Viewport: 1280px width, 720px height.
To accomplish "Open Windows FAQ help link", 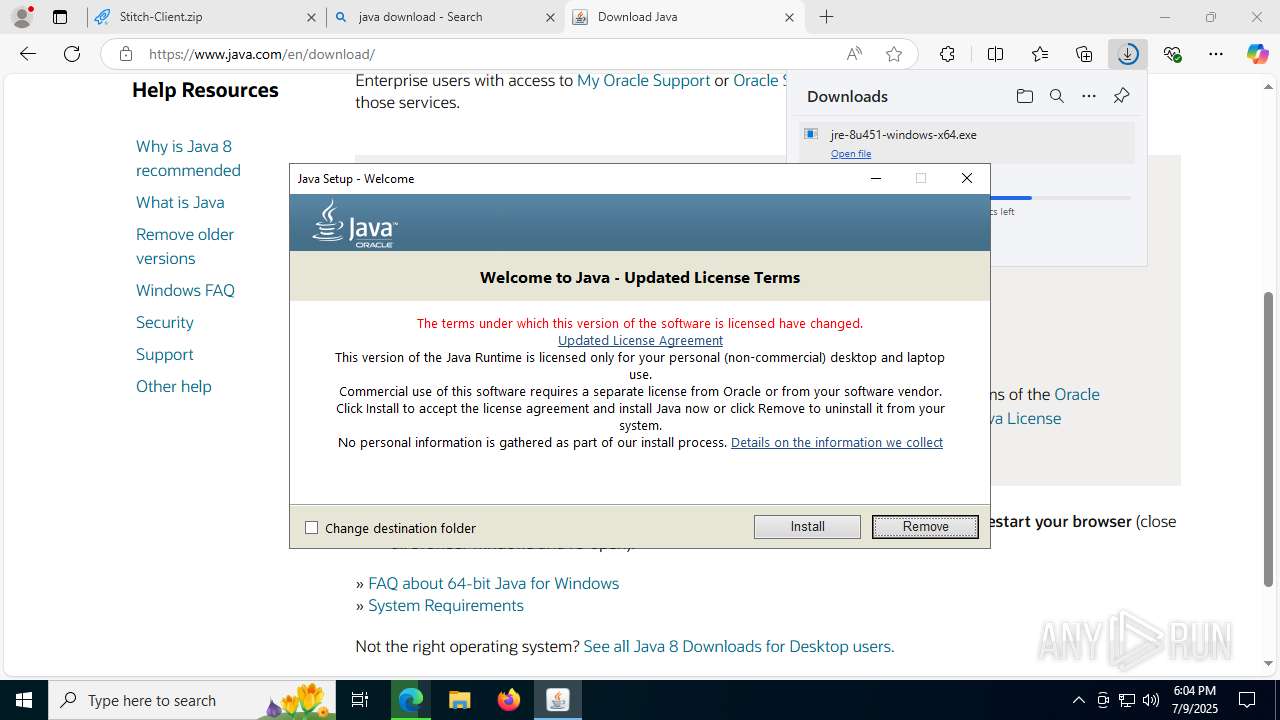I will click(x=185, y=290).
